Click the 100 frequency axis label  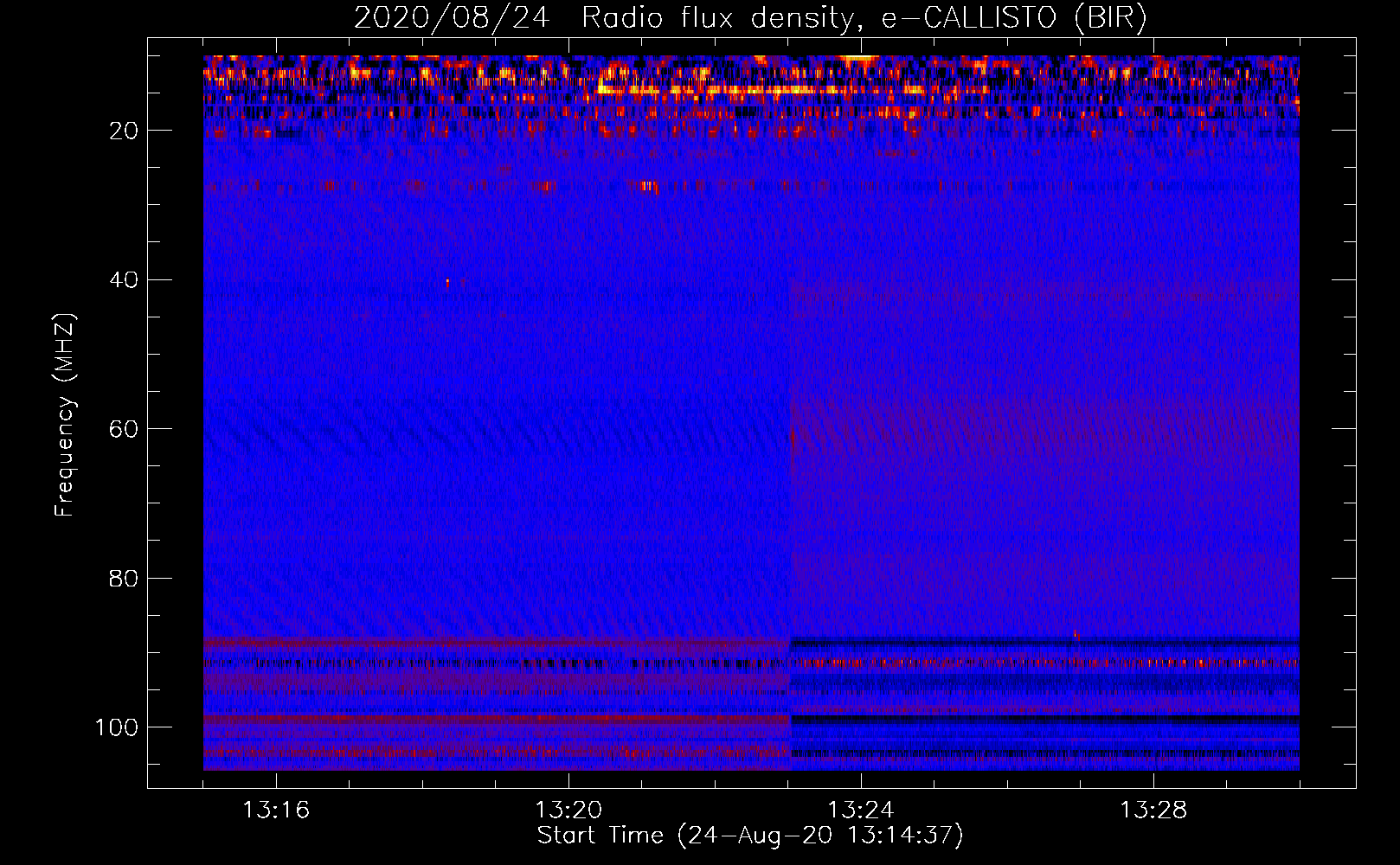coord(117,727)
